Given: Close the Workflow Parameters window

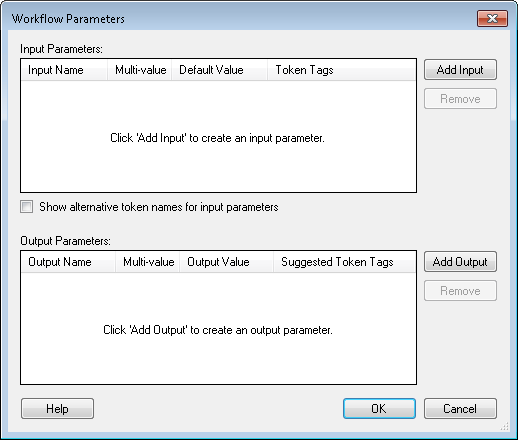Looking at the screenshot, I should pos(492,18).
